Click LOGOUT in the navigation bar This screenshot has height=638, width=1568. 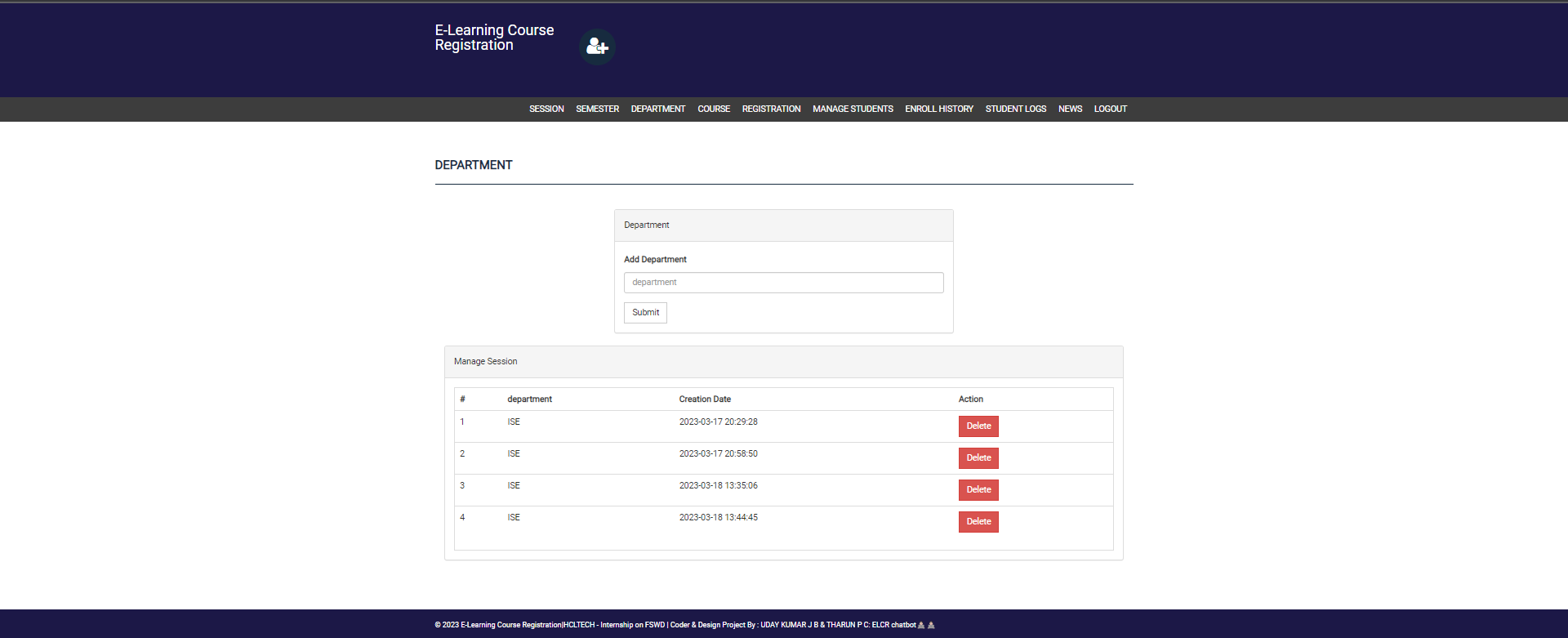click(x=1111, y=109)
